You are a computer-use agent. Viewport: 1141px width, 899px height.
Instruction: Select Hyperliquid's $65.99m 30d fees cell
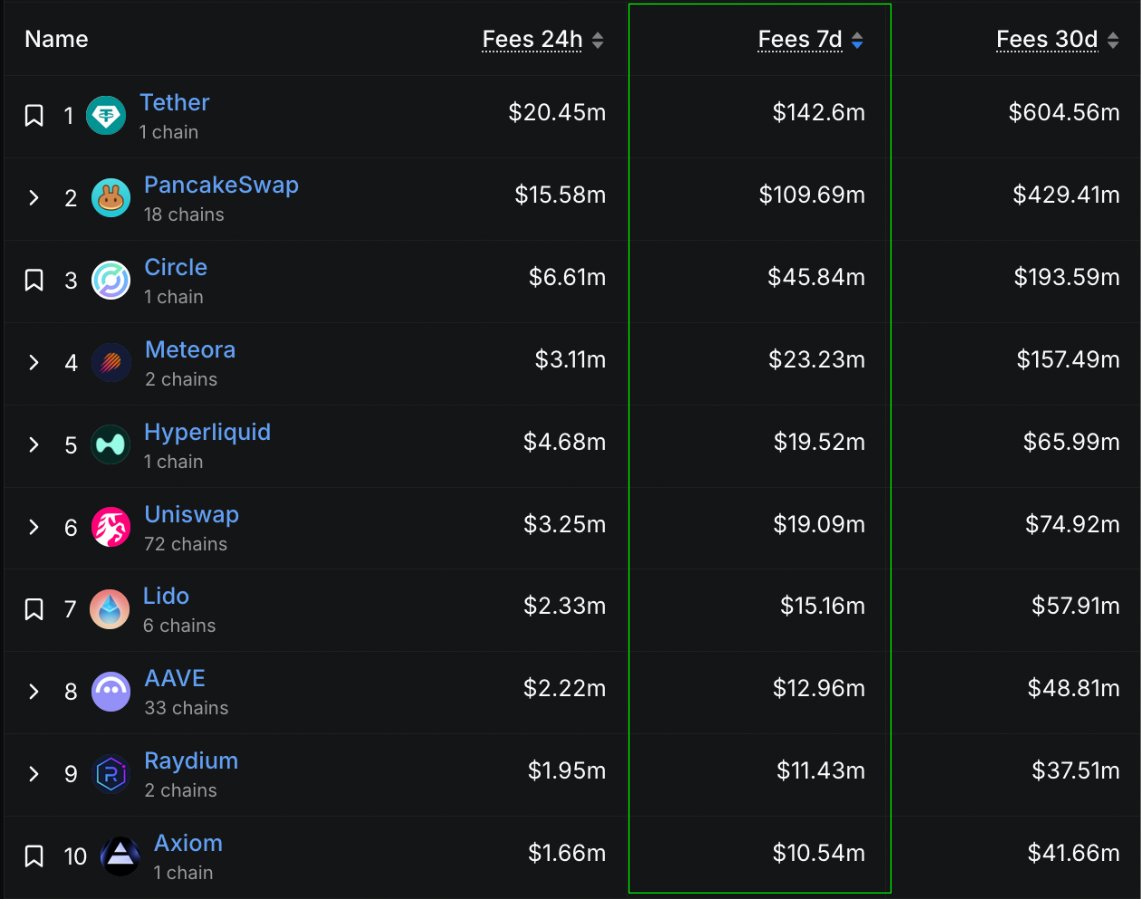point(1071,441)
